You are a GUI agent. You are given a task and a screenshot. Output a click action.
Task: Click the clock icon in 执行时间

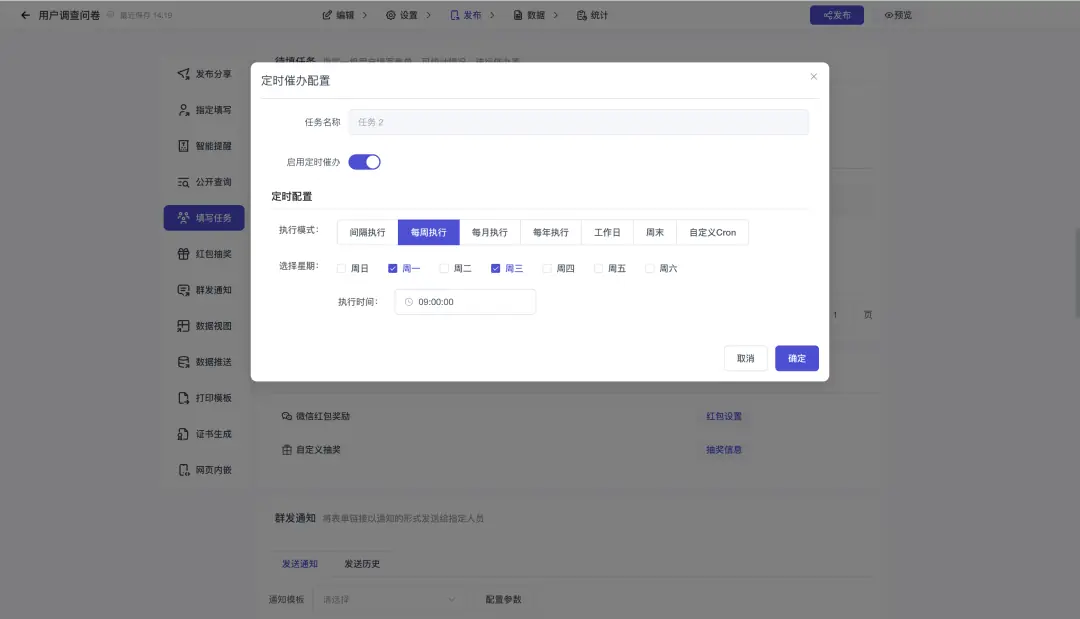(408, 302)
